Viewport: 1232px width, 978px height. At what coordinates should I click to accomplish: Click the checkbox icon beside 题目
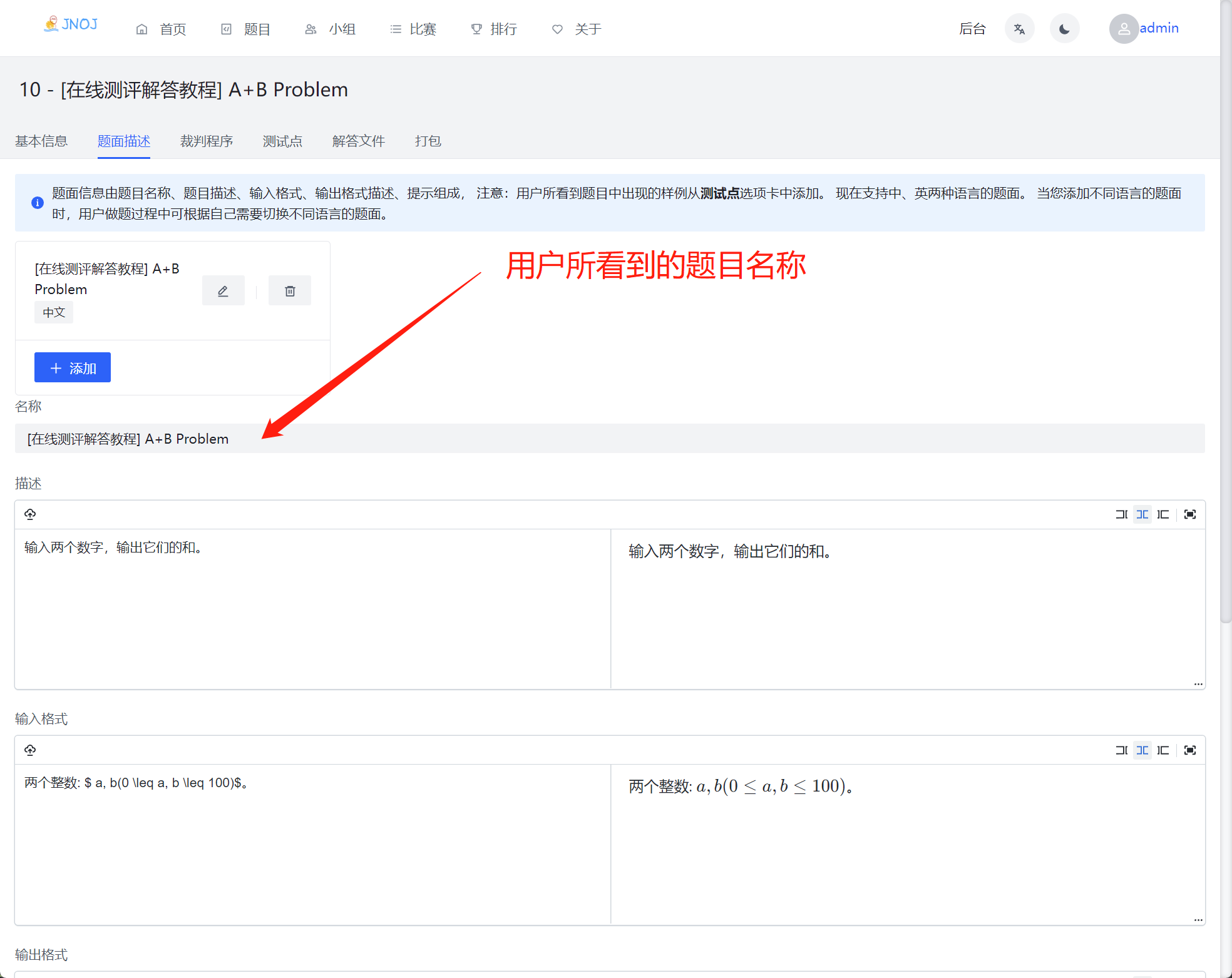[227, 29]
